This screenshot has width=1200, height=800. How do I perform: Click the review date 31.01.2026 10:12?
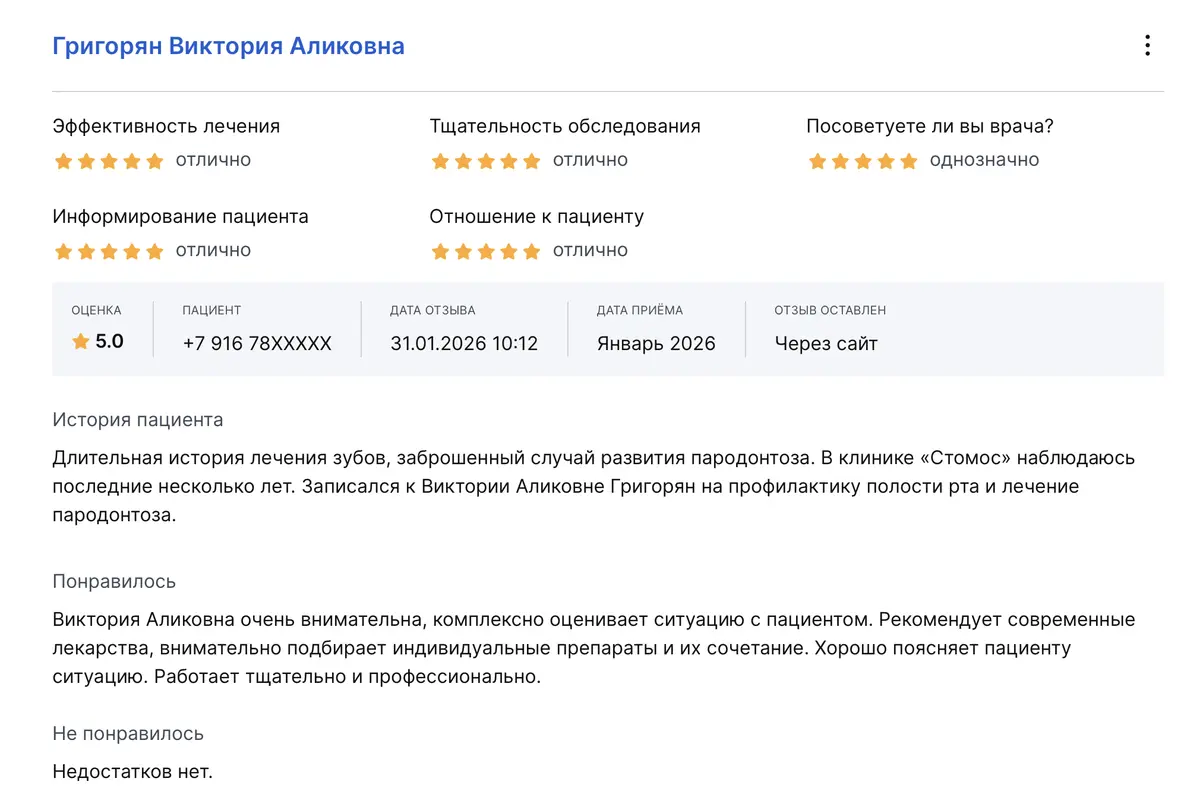[x=464, y=343]
